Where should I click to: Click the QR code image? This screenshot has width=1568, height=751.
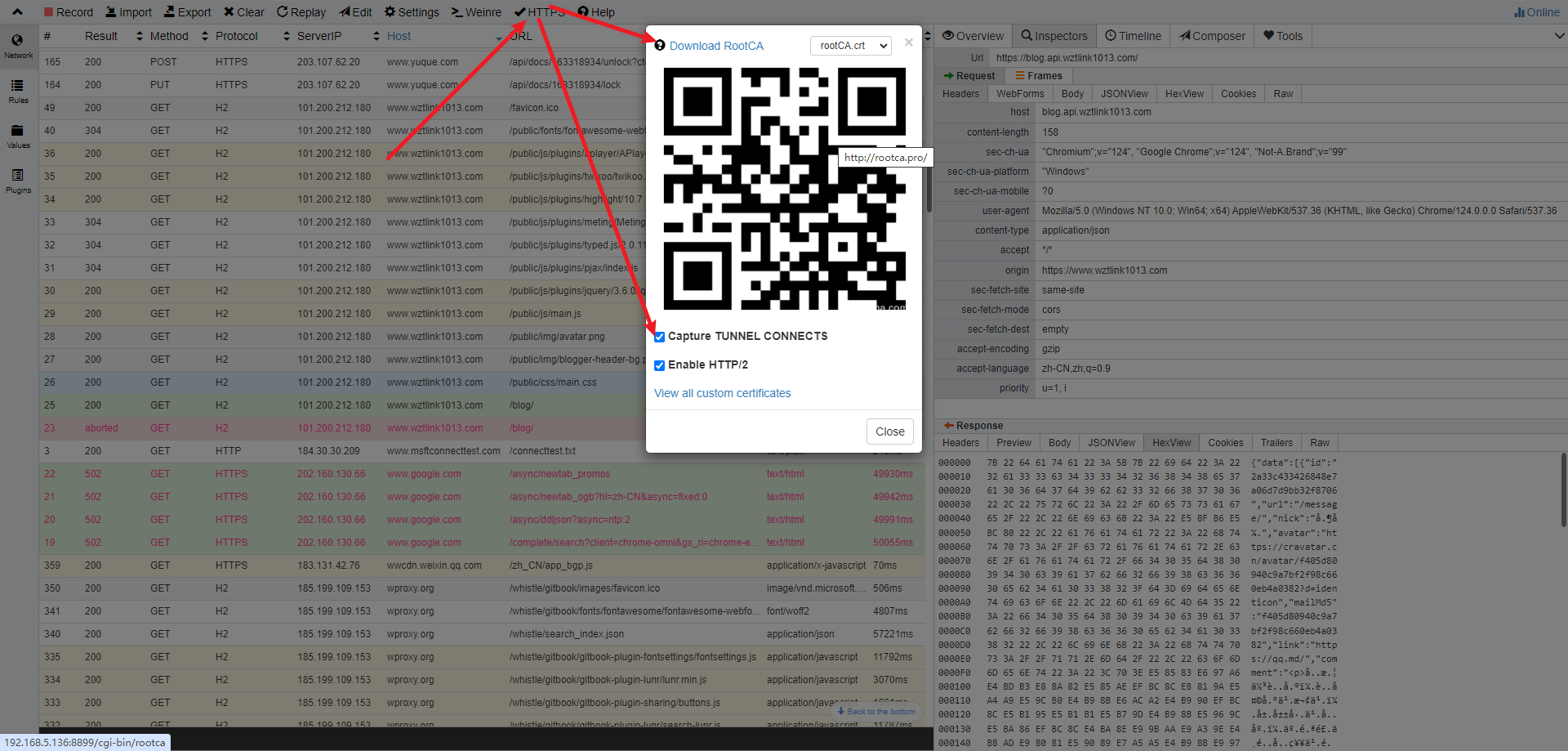[784, 189]
